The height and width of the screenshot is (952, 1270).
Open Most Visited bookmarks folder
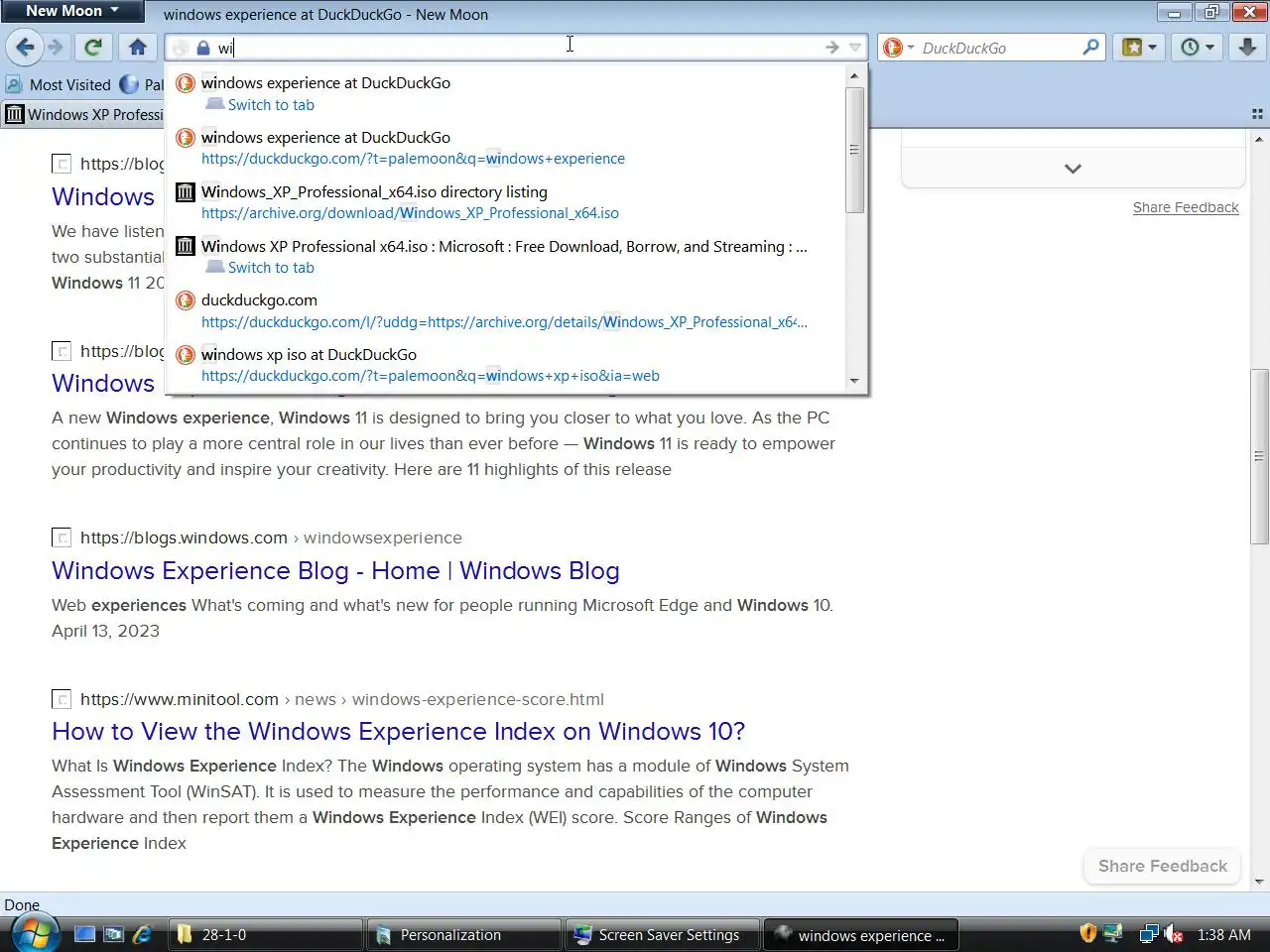coord(59,84)
